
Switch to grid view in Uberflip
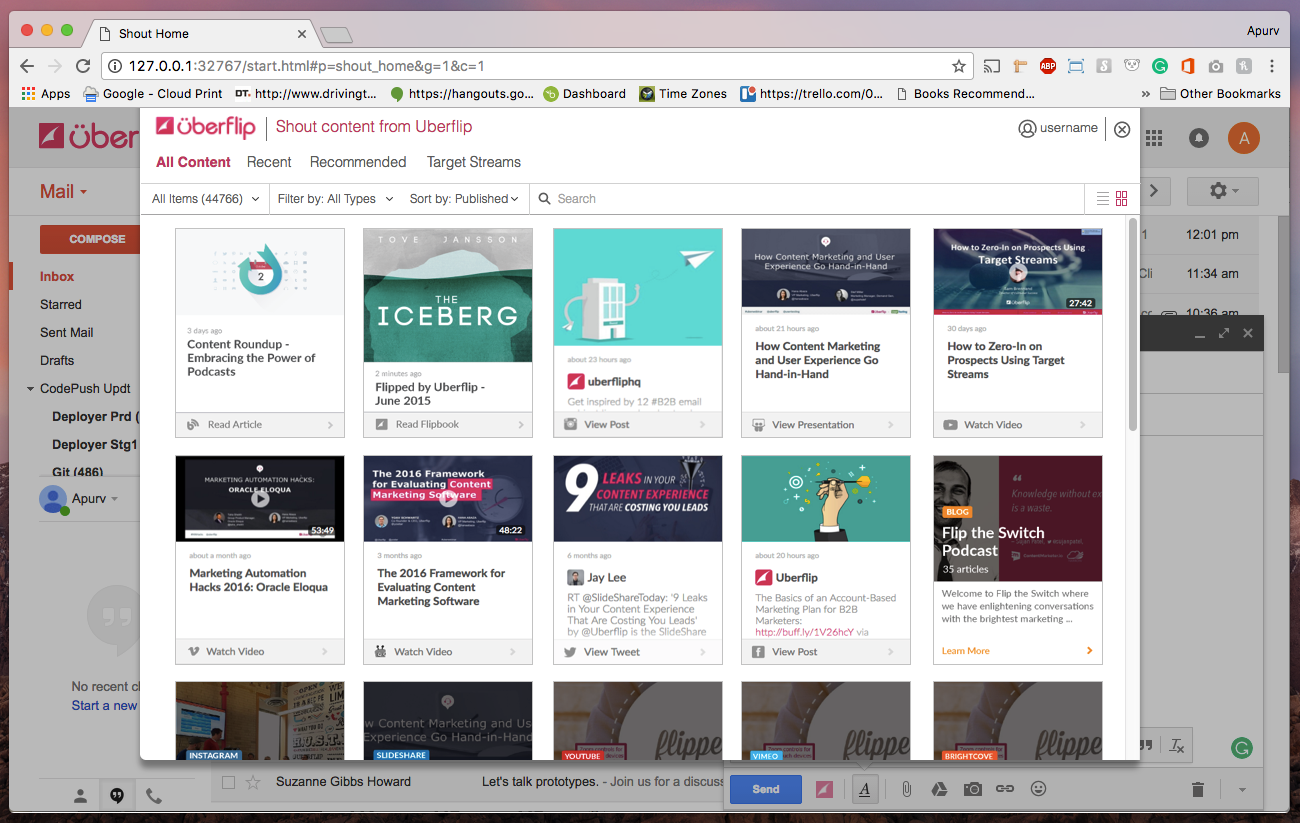1121,198
